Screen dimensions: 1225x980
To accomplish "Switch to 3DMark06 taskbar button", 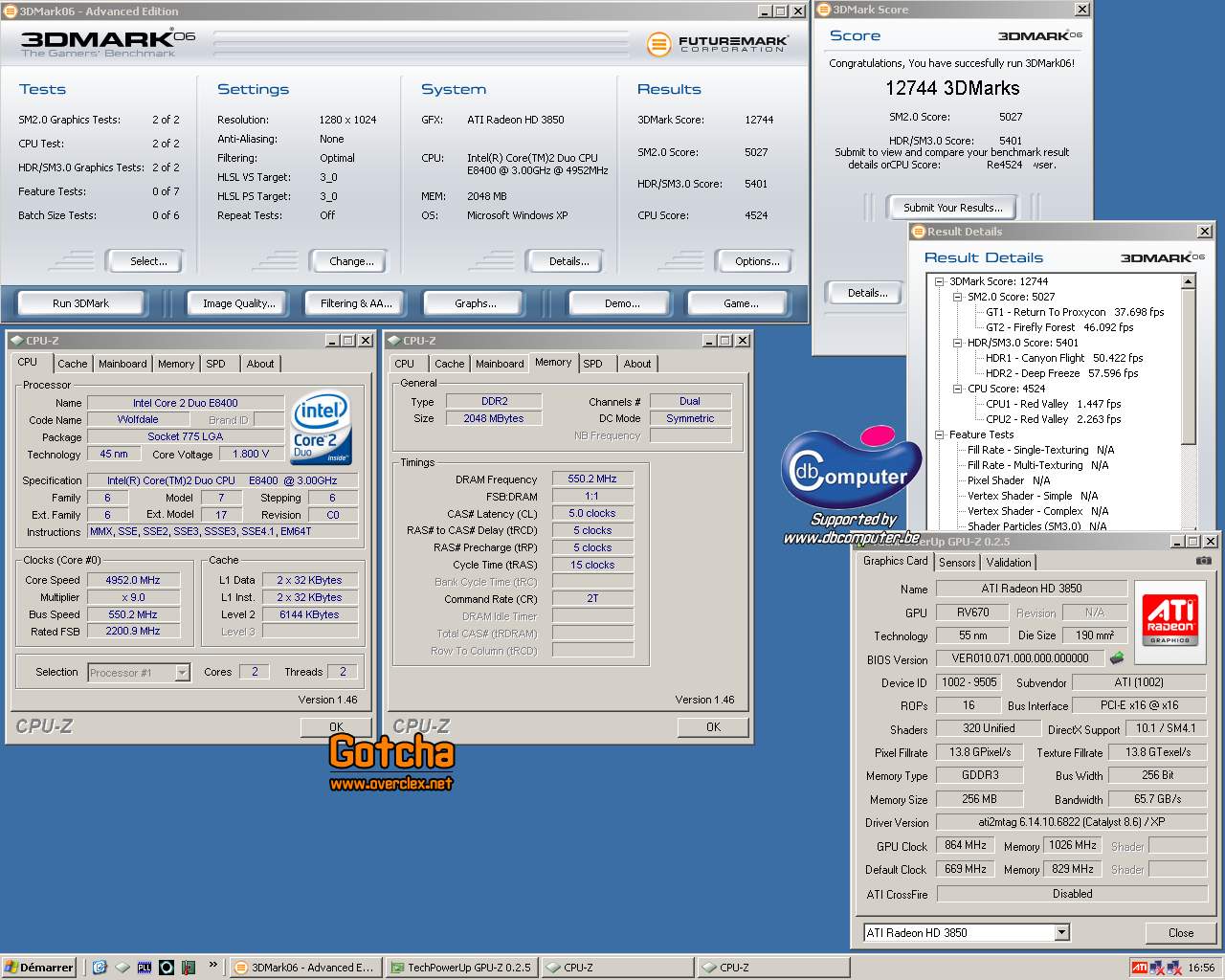I will click(304, 968).
